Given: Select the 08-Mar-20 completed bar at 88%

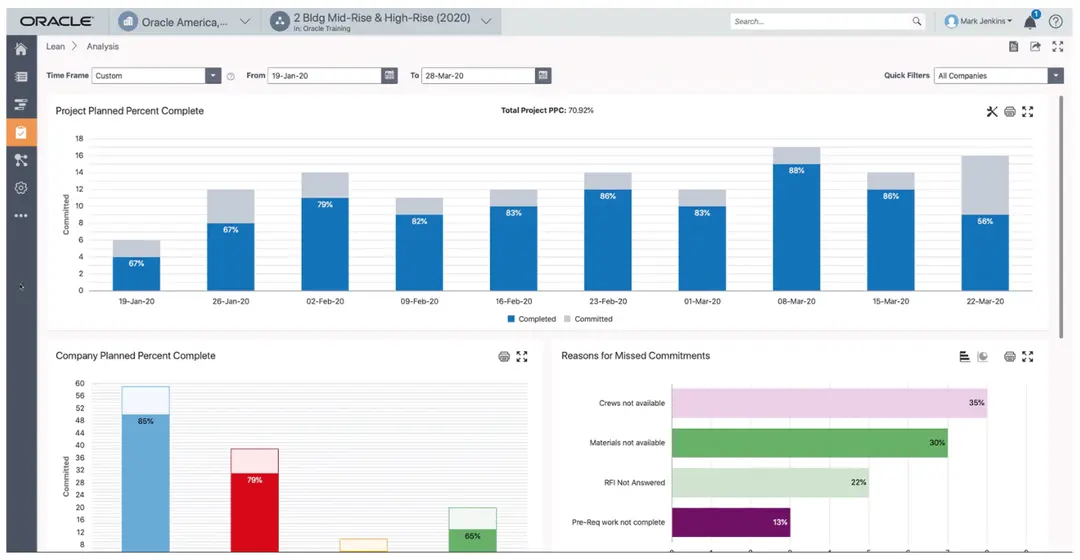Looking at the screenshot, I should point(796,227).
